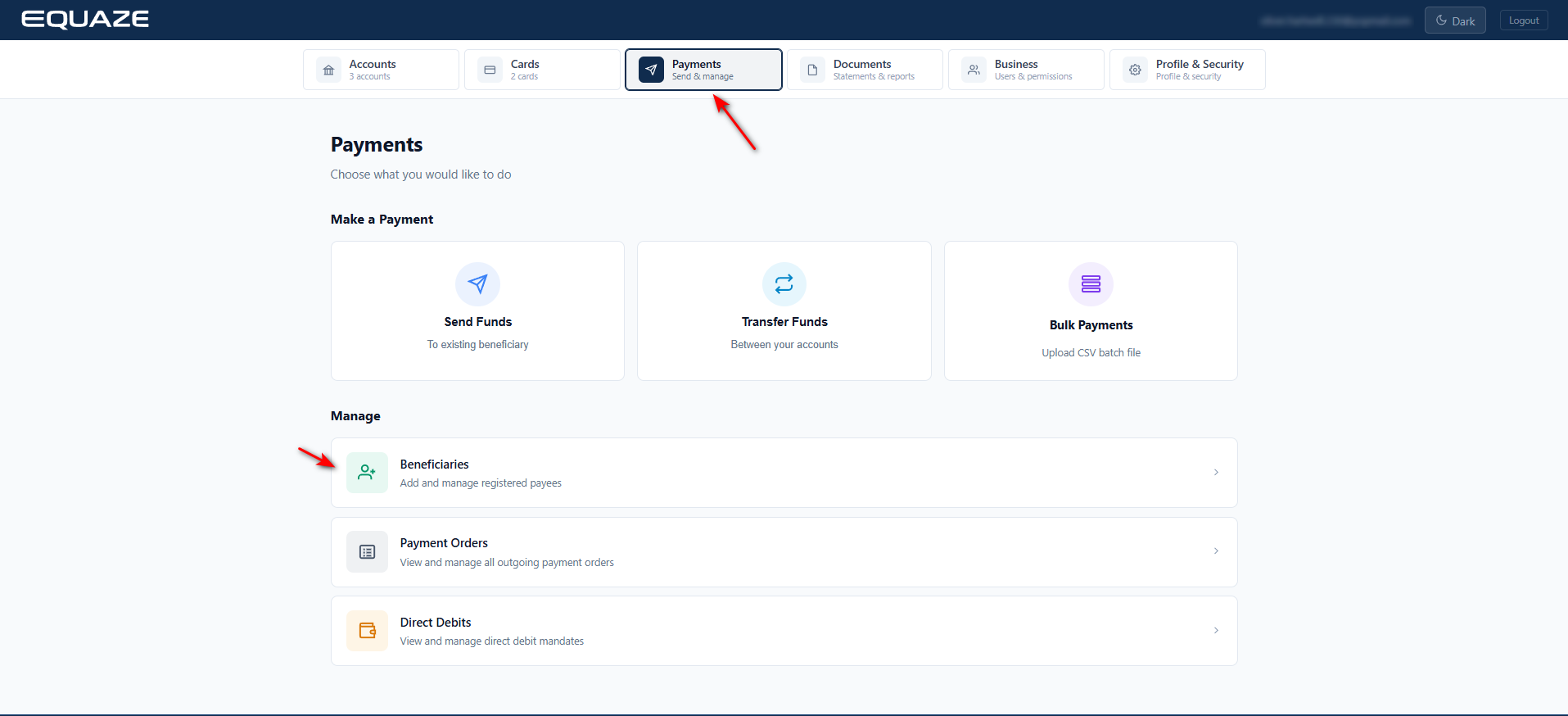1568x716 pixels.
Task: Click the Send Funds paper plane icon
Action: click(477, 284)
